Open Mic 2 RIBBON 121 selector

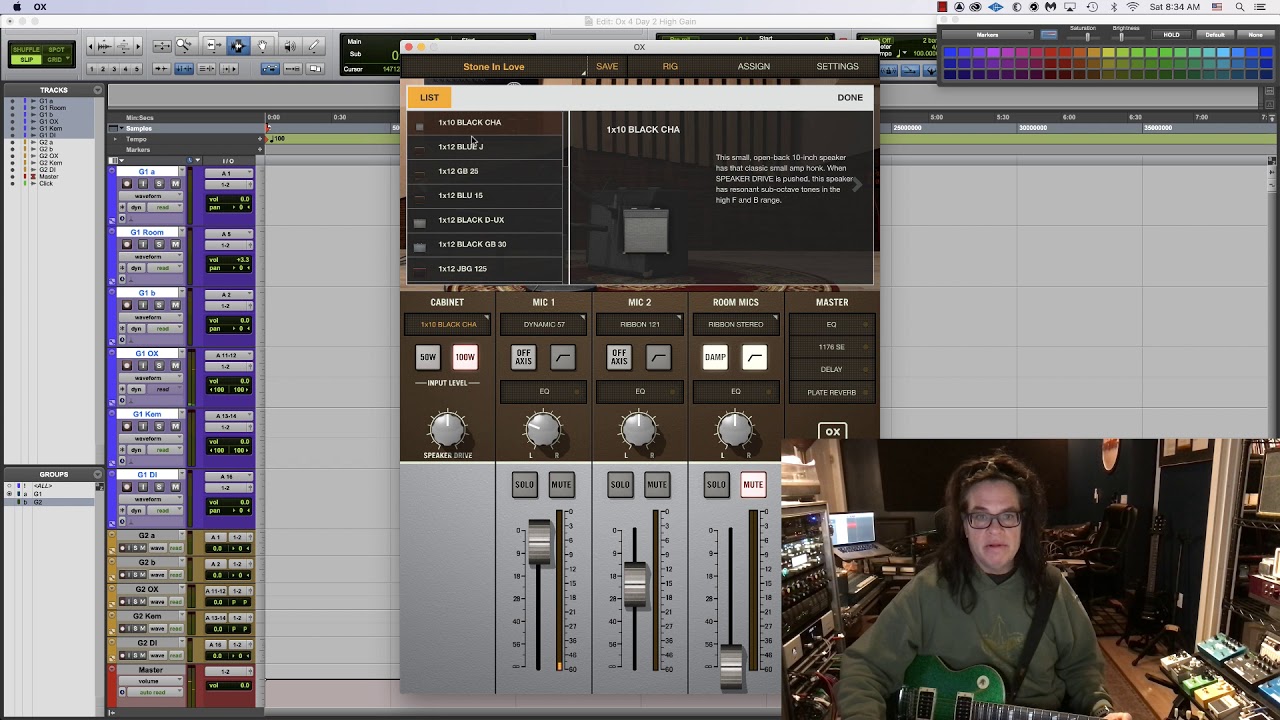click(640, 324)
